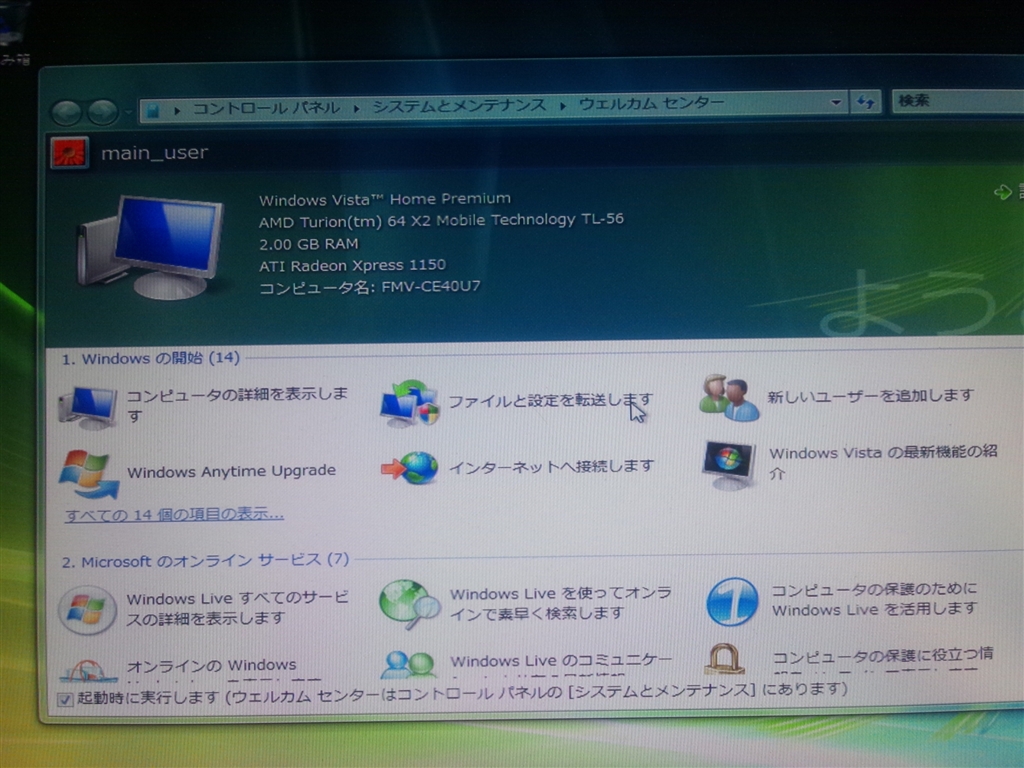Open Windows Anytime Upgrade text item
This screenshot has width=1024, height=768.
(231, 471)
